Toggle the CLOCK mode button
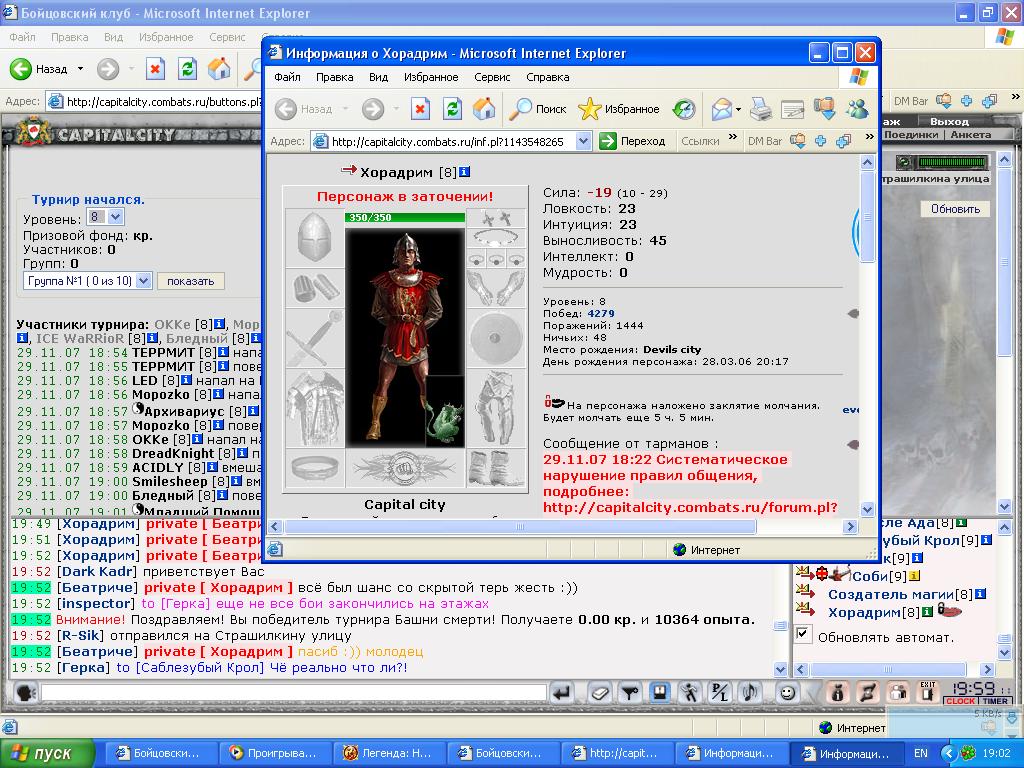 point(961,701)
